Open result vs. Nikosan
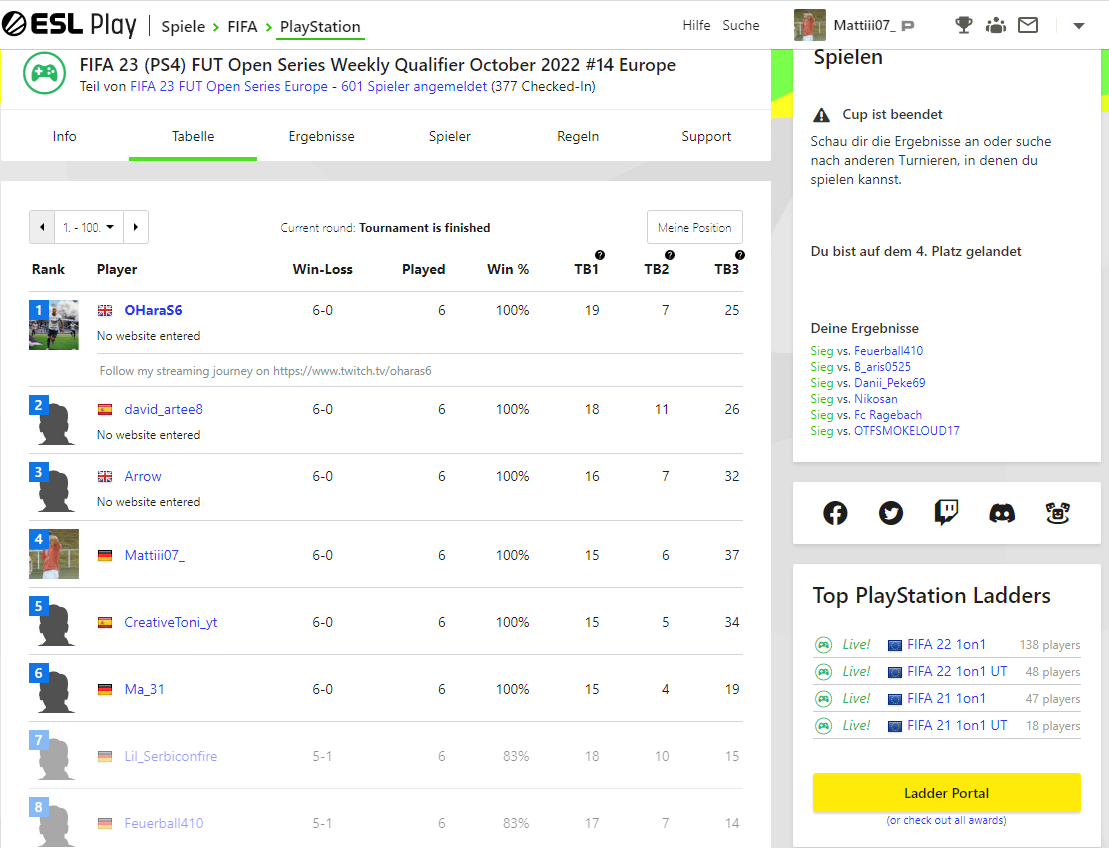This screenshot has height=848, width=1109. coord(876,399)
